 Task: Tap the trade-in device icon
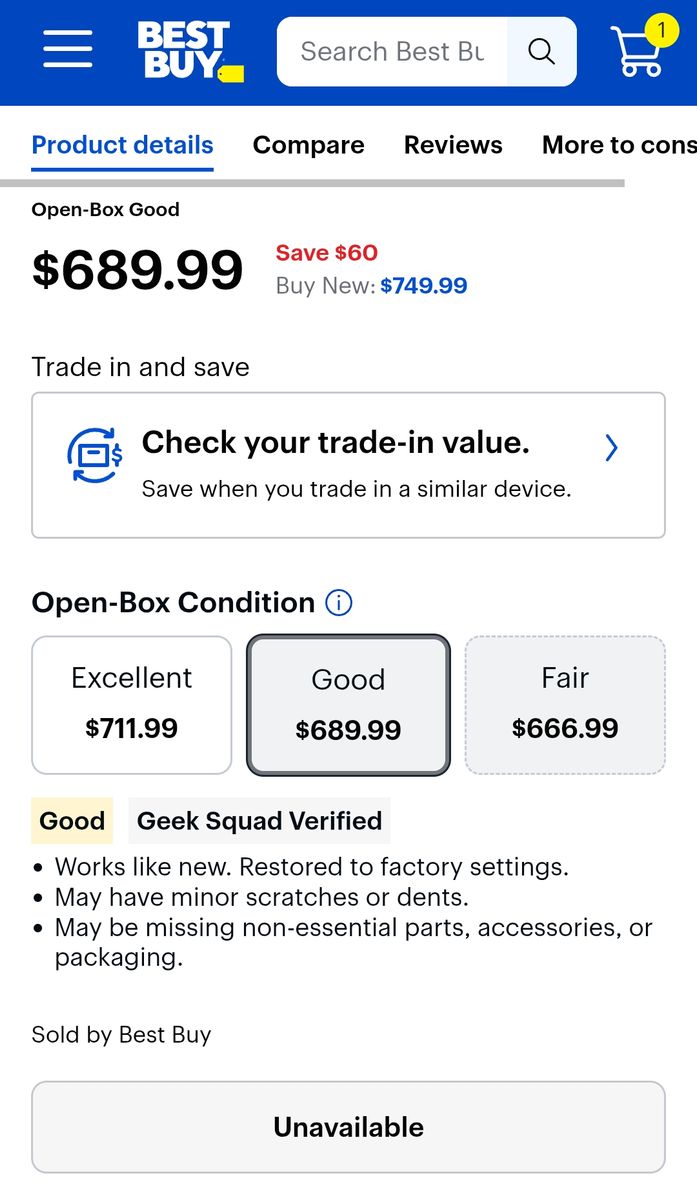tap(95, 455)
